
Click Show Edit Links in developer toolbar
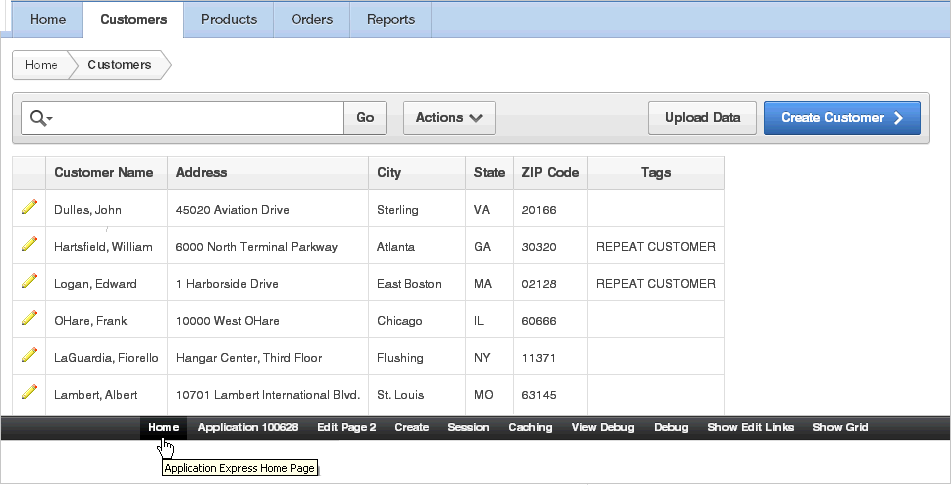[x=750, y=427]
